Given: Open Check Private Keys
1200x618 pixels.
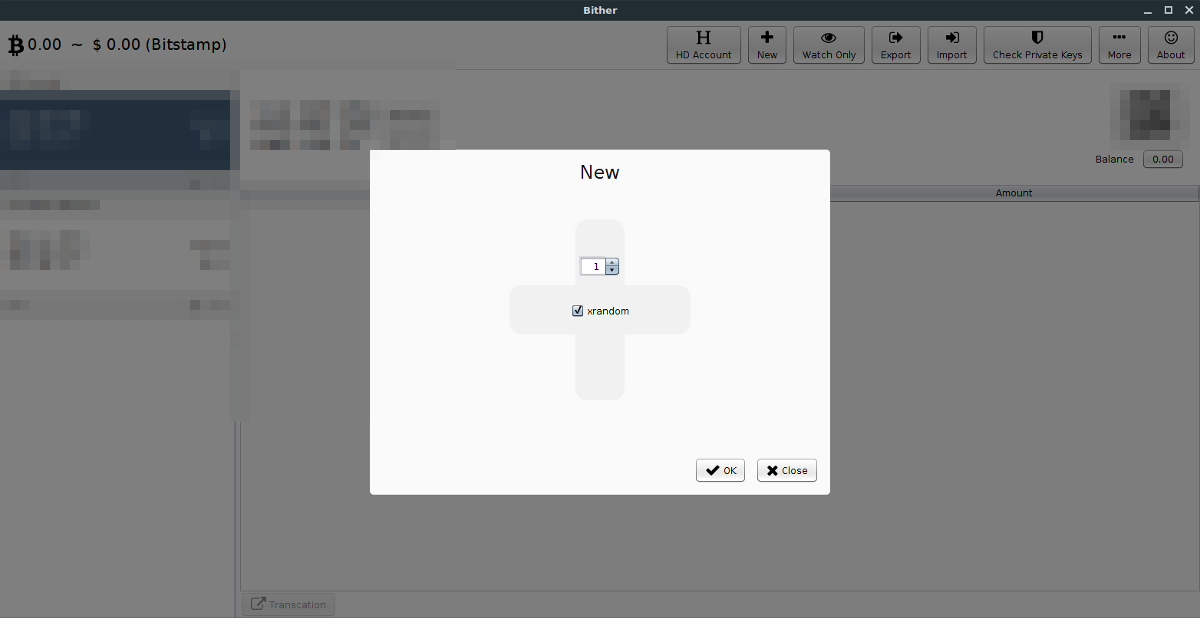Looking at the screenshot, I should [1037, 44].
